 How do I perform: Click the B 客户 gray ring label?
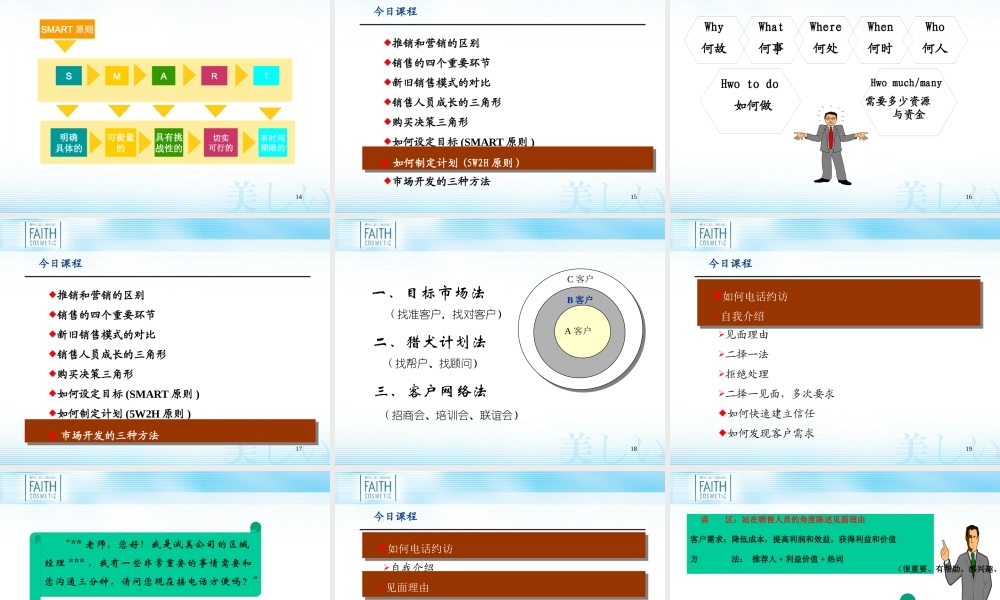tap(580, 300)
